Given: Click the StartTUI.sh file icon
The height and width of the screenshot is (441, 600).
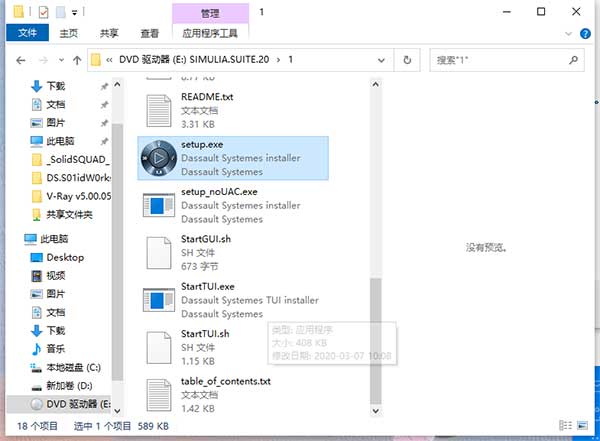Looking at the screenshot, I should pos(158,348).
